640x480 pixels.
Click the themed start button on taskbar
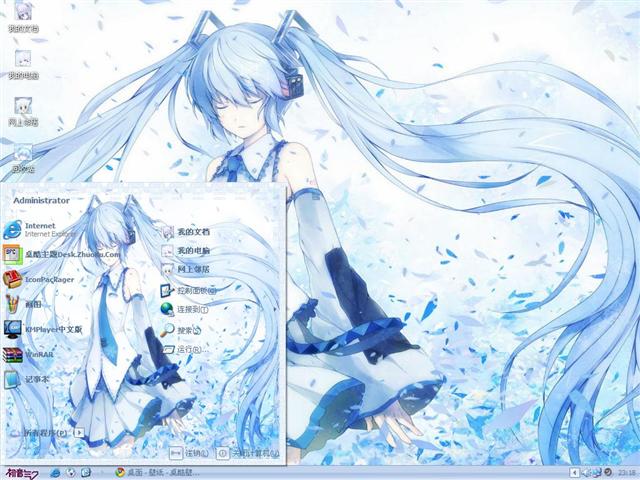[21, 473]
